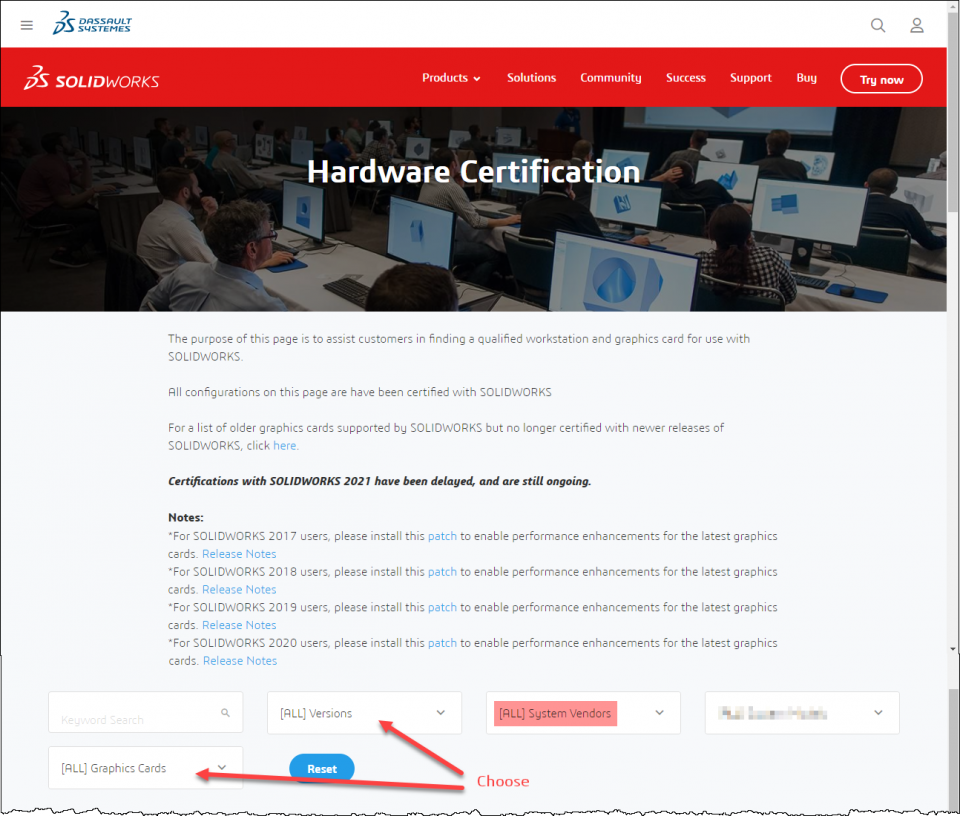This screenshot has height=816, width=960.
Task: Click the 'Notes:' heading text
Action: [186, 518]
